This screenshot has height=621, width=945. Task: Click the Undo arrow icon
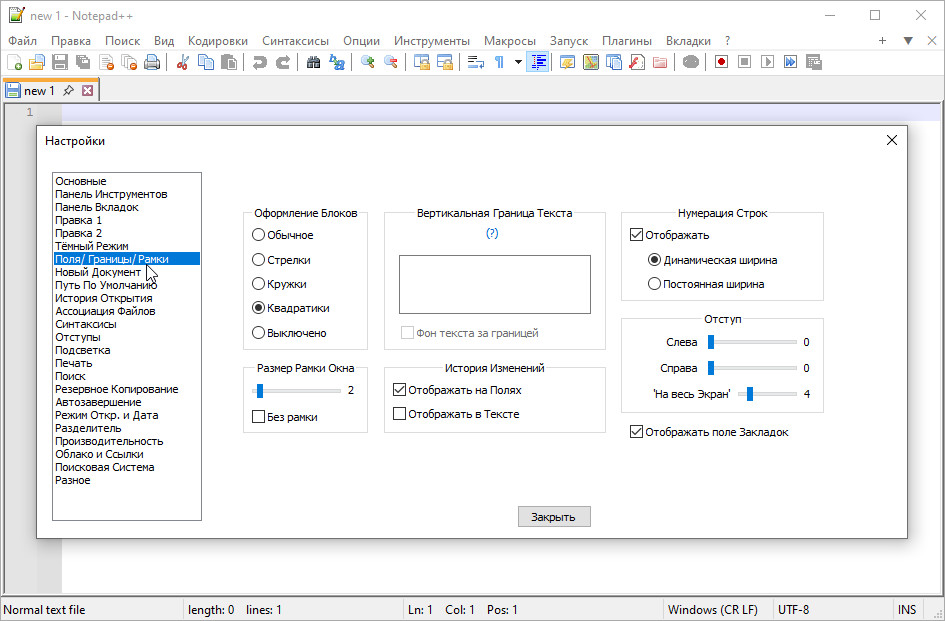tap(260, 62)
